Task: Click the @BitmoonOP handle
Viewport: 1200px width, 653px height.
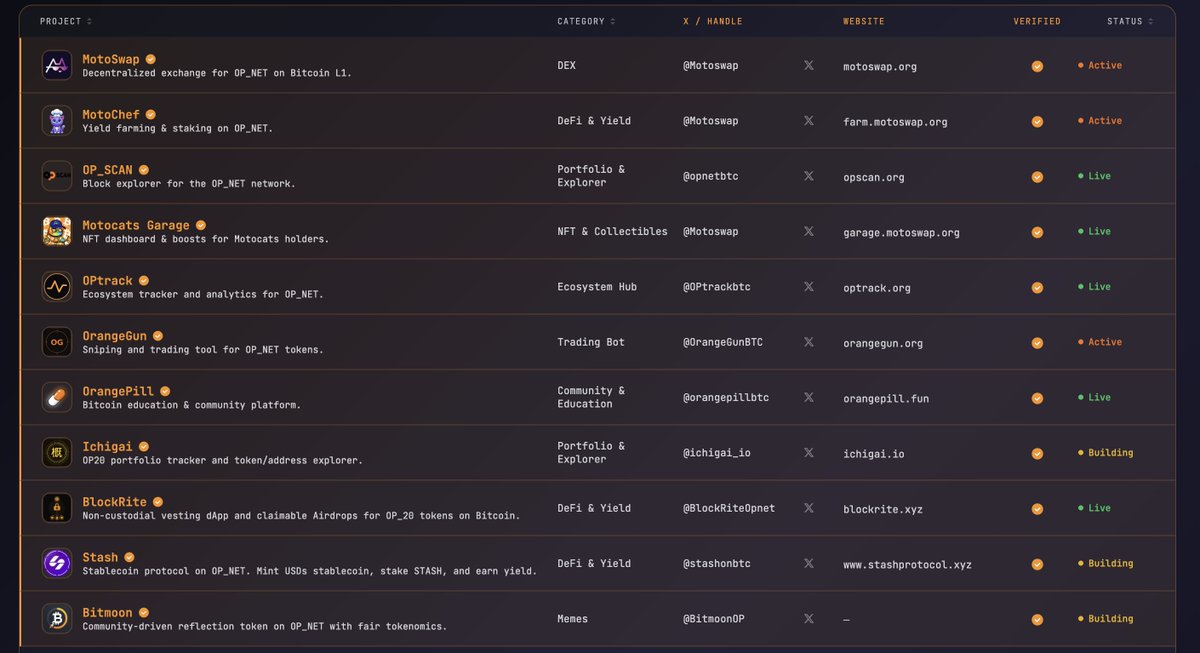Action: (714, 619)
